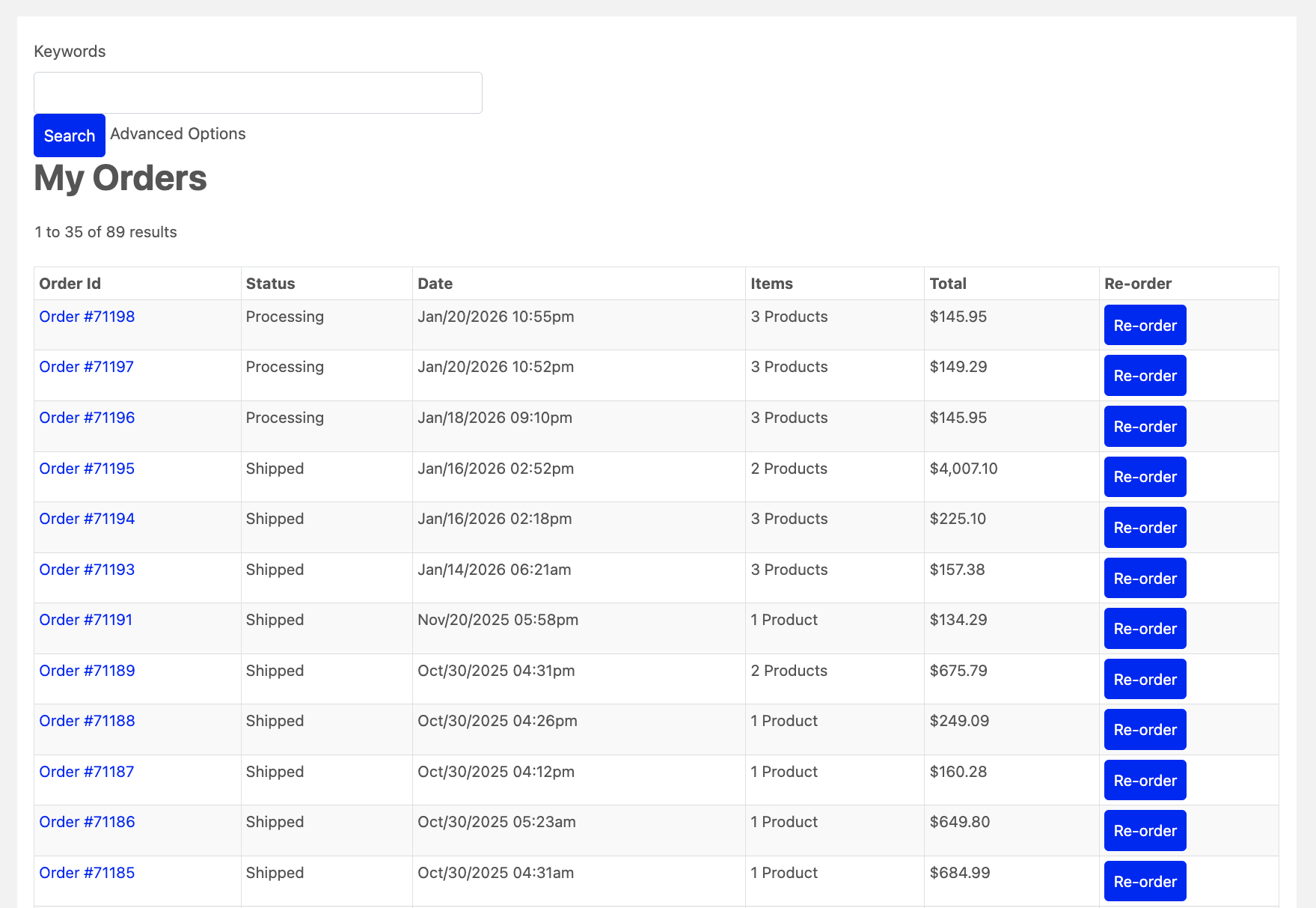Image resolution: width=1316 pixels, height=908 pixels.
Task: Click the My Orders heading
Action: (120, 178)
